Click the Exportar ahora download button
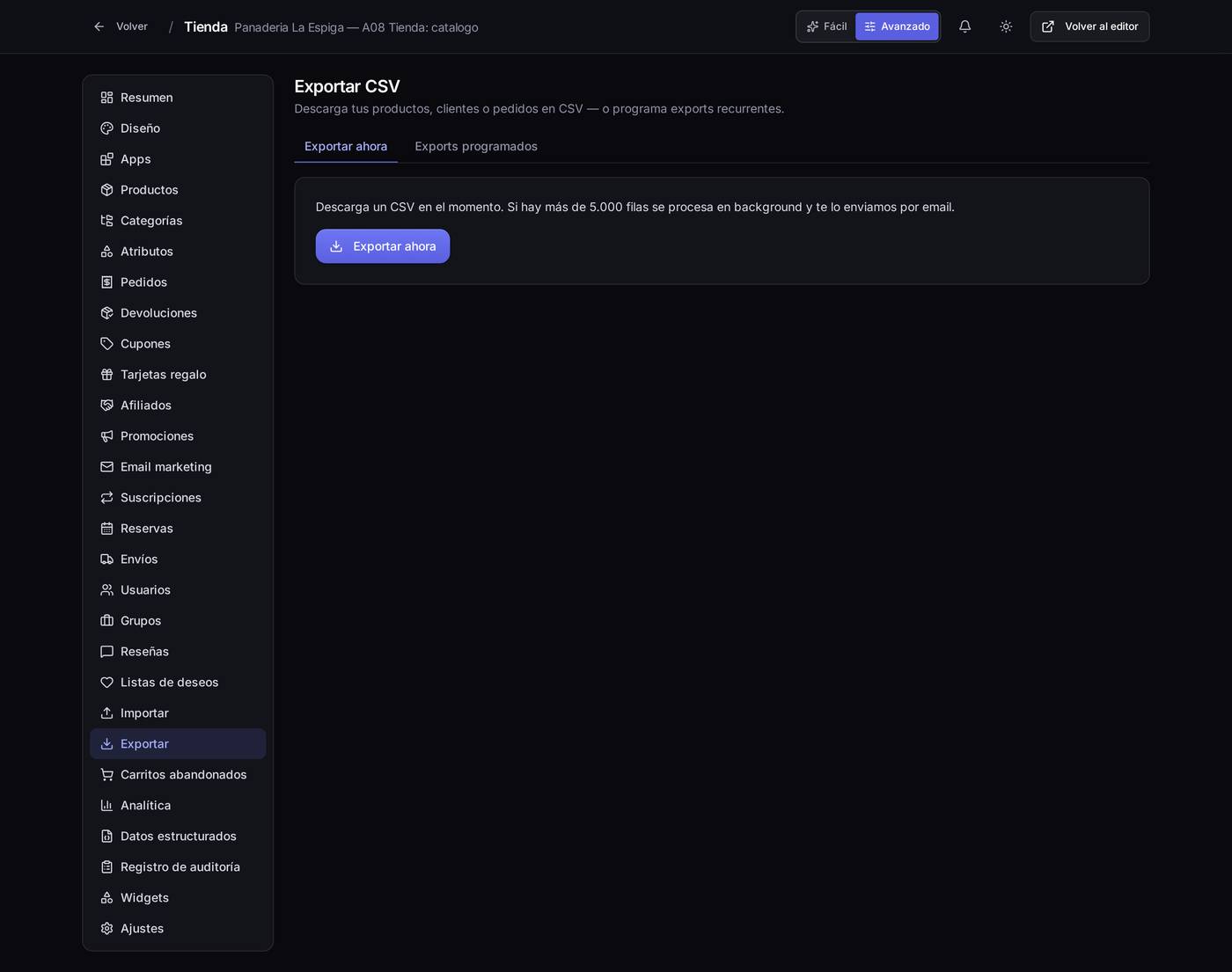 [x=383, y=246]
